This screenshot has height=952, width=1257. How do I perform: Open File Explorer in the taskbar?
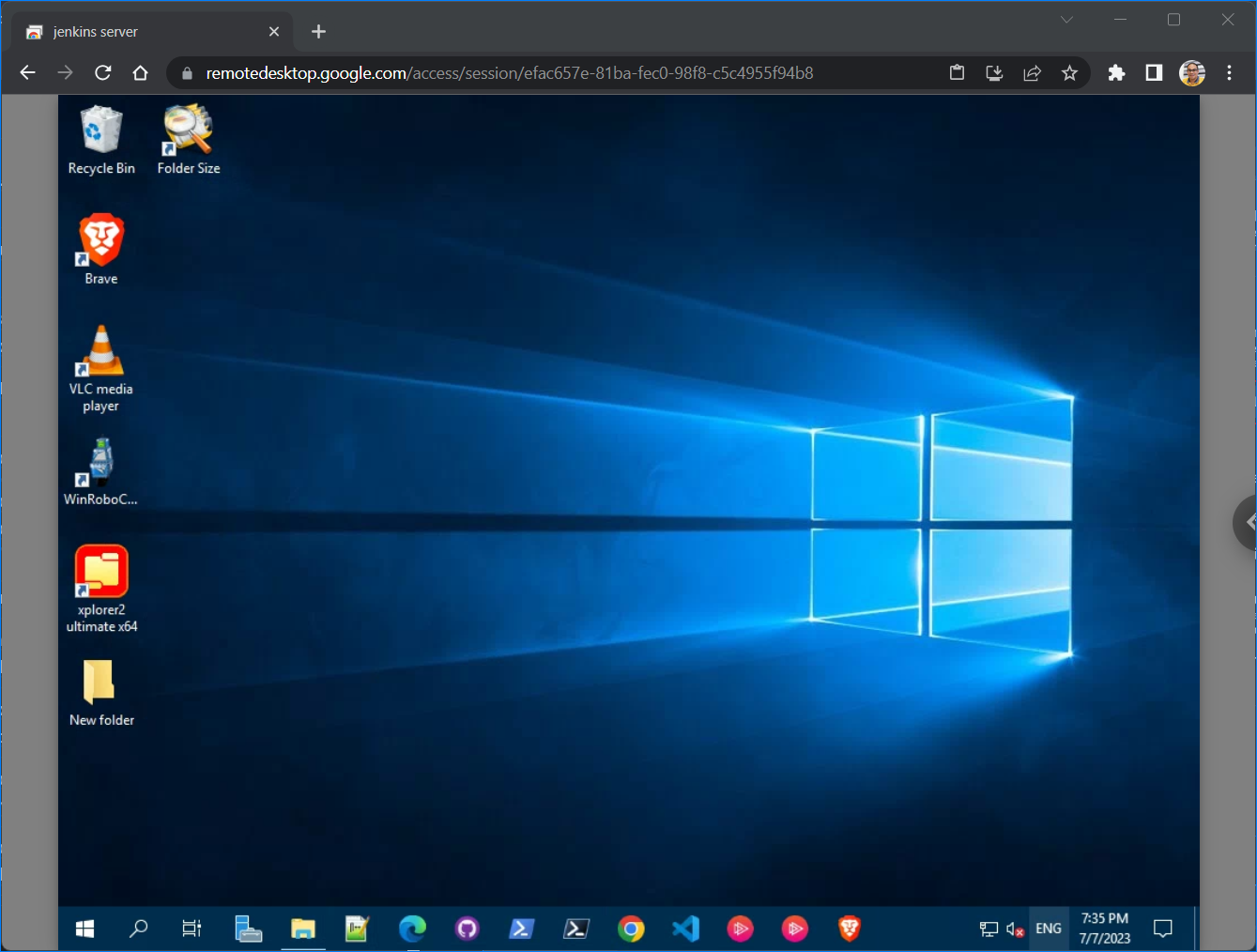click(302, 929)
